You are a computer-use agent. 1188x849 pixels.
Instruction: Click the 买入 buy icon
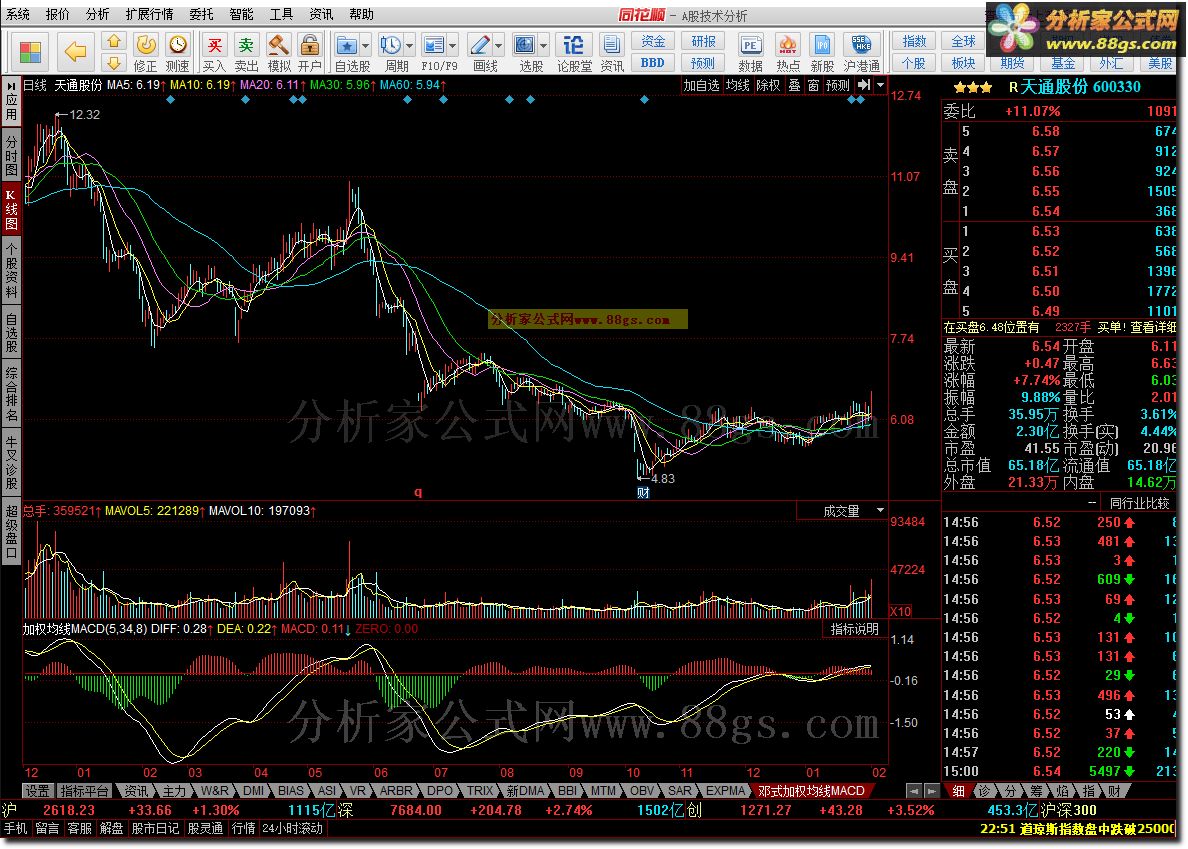click(x=214, y=45)
